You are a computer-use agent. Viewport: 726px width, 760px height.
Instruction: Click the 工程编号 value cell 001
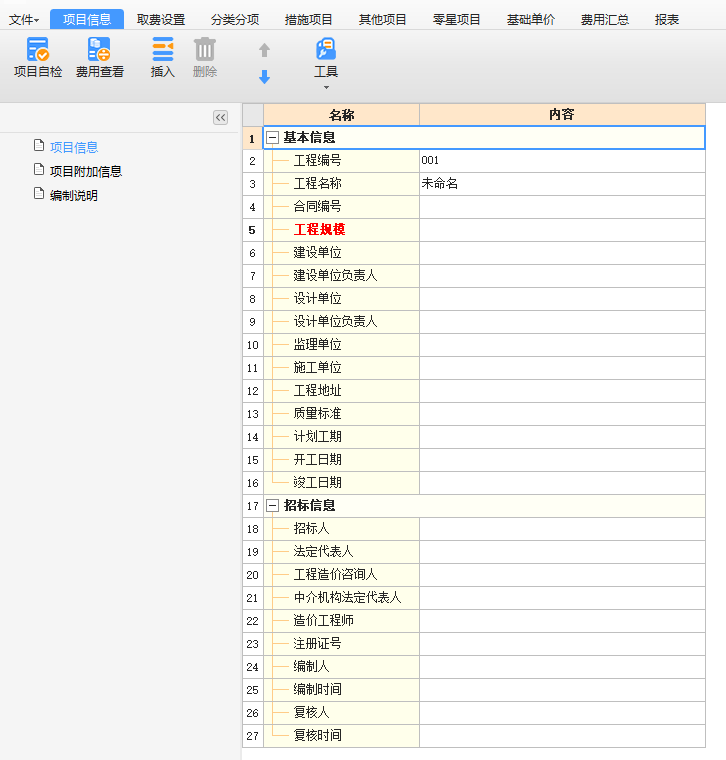[561, 161]
